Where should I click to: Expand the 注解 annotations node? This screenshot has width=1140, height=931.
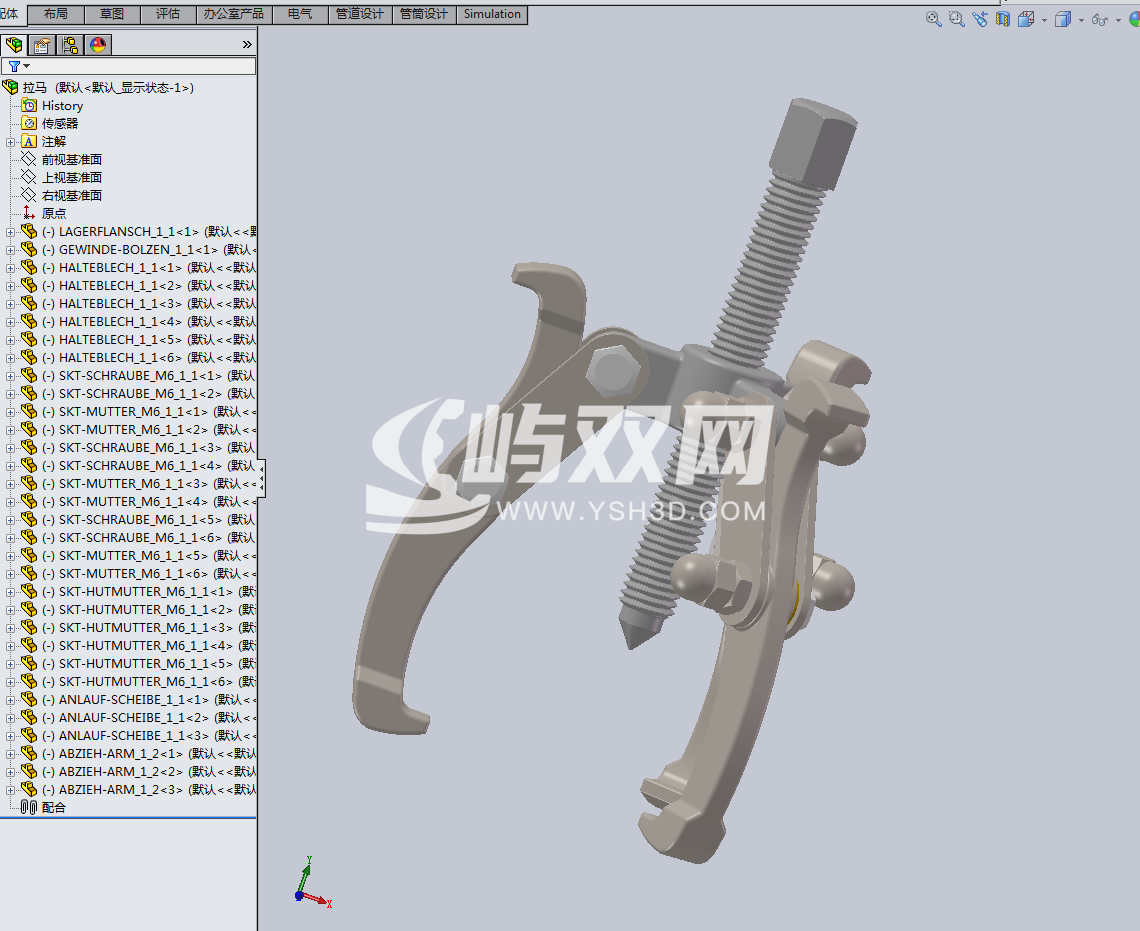10,142
